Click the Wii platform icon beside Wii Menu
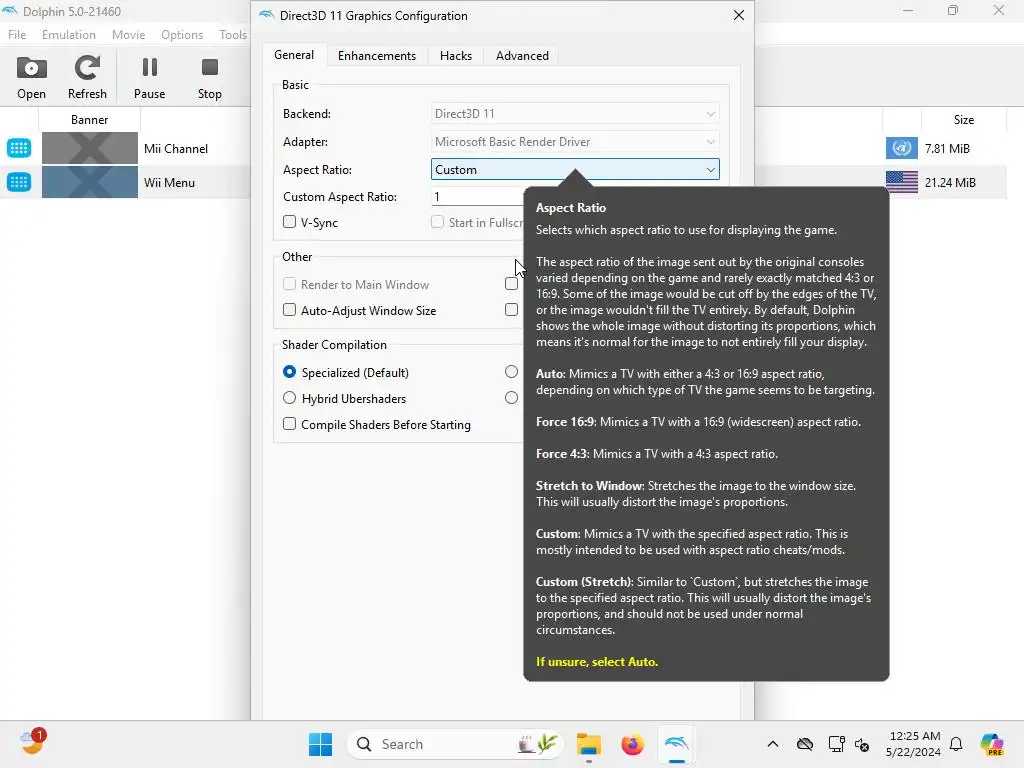The width and height of the screenshot is (1024, 768). coord(19,182)
